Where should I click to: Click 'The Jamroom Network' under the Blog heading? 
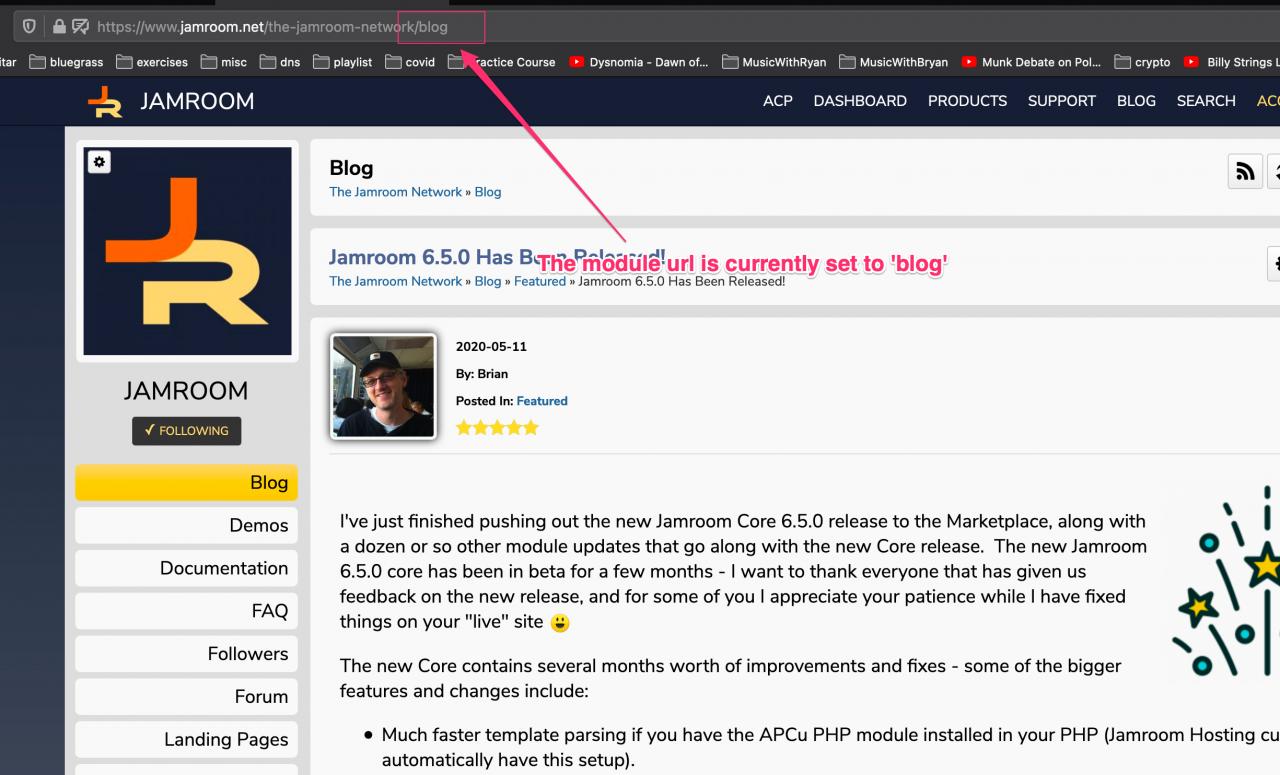pyautogui.click(x=396, y=192)
